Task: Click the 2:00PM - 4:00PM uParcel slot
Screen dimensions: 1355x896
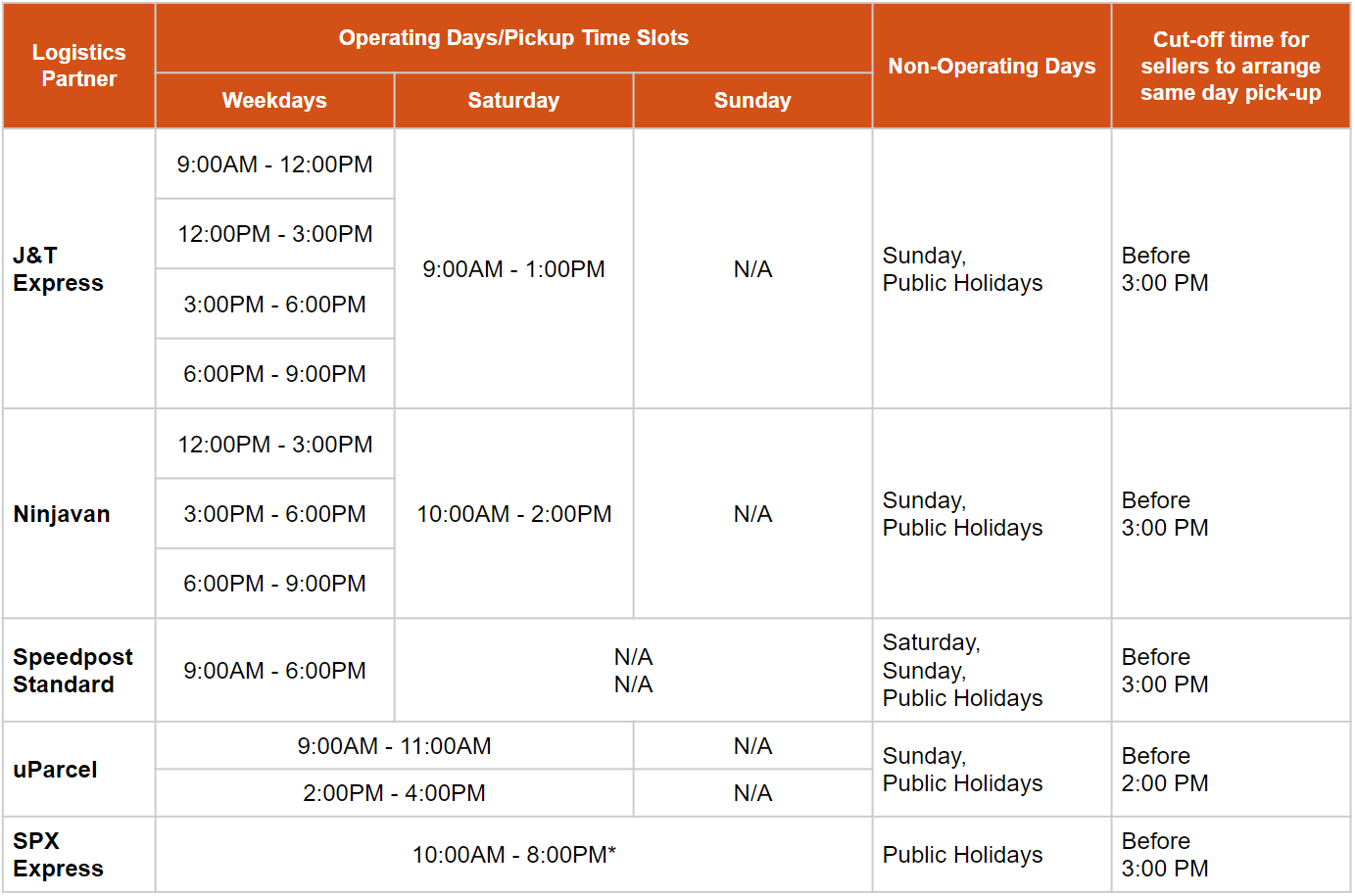Action: 394,793
